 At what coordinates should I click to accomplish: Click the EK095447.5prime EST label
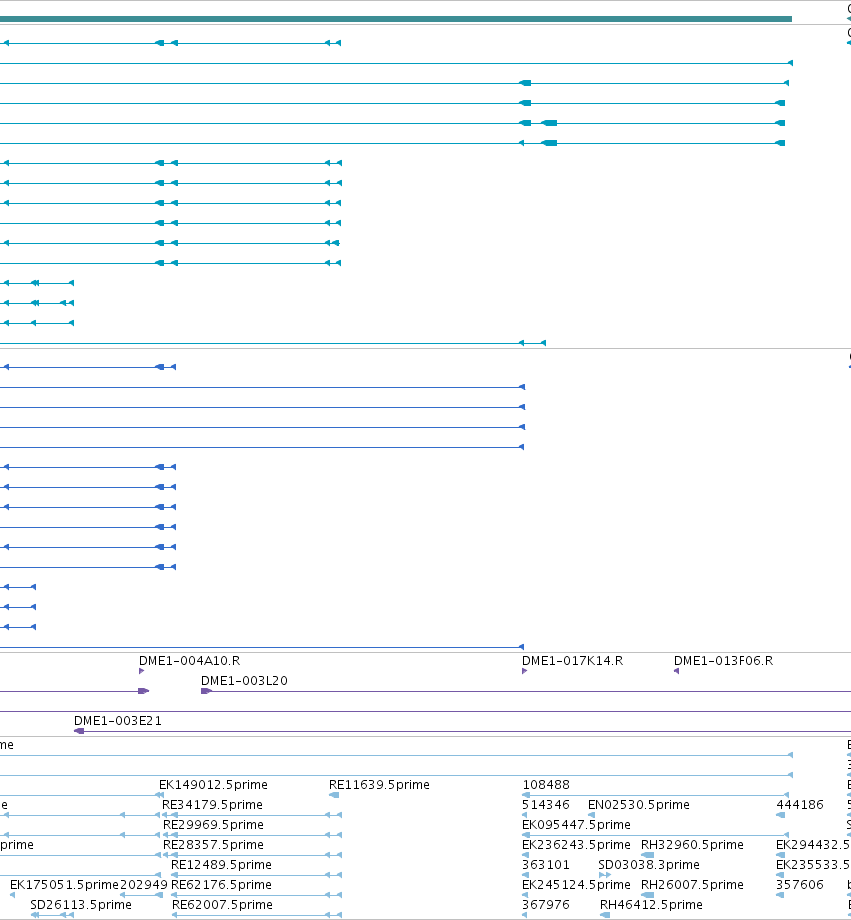576,824
